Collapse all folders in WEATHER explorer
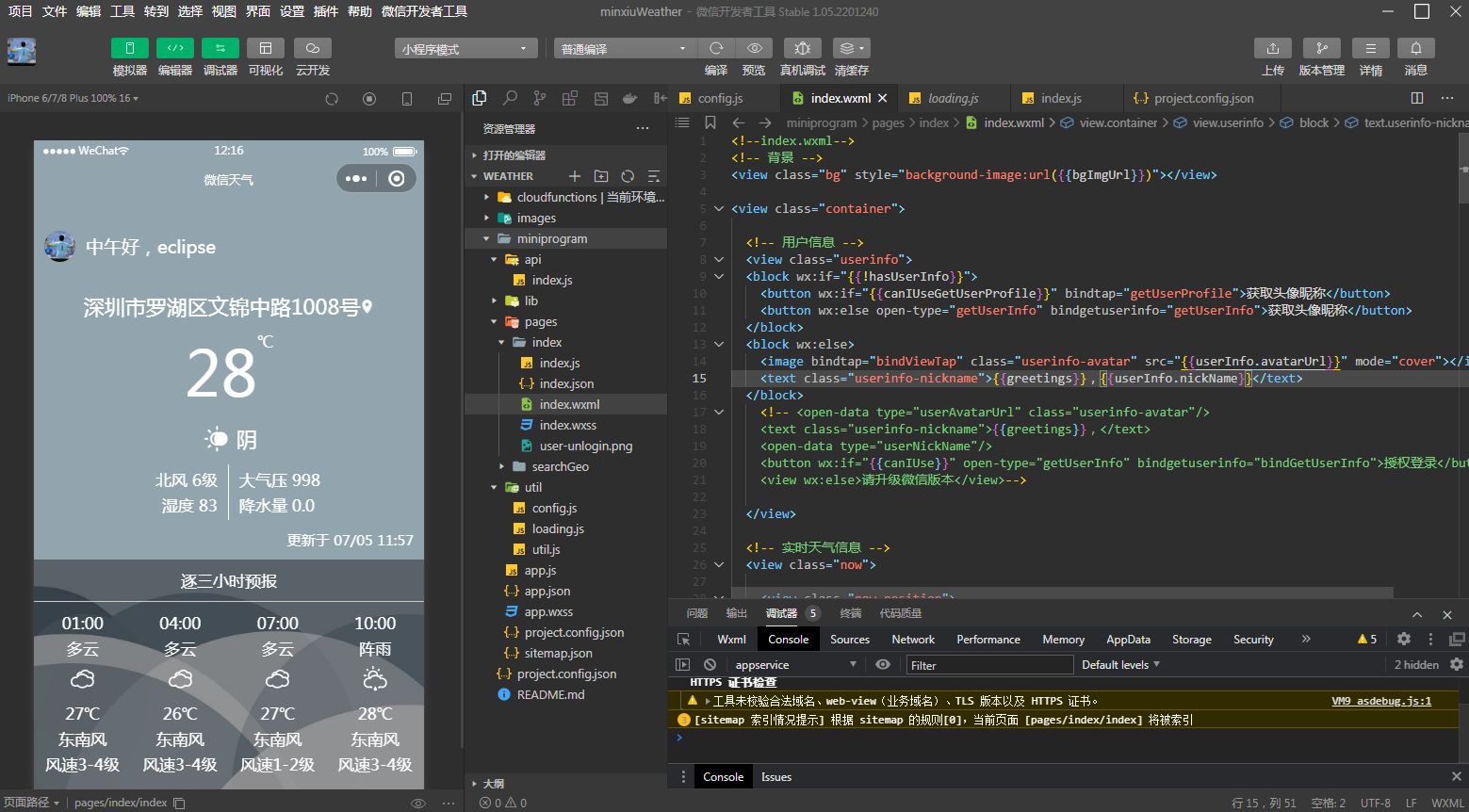Screen dimensions: 1469x812 coord(654,176)
